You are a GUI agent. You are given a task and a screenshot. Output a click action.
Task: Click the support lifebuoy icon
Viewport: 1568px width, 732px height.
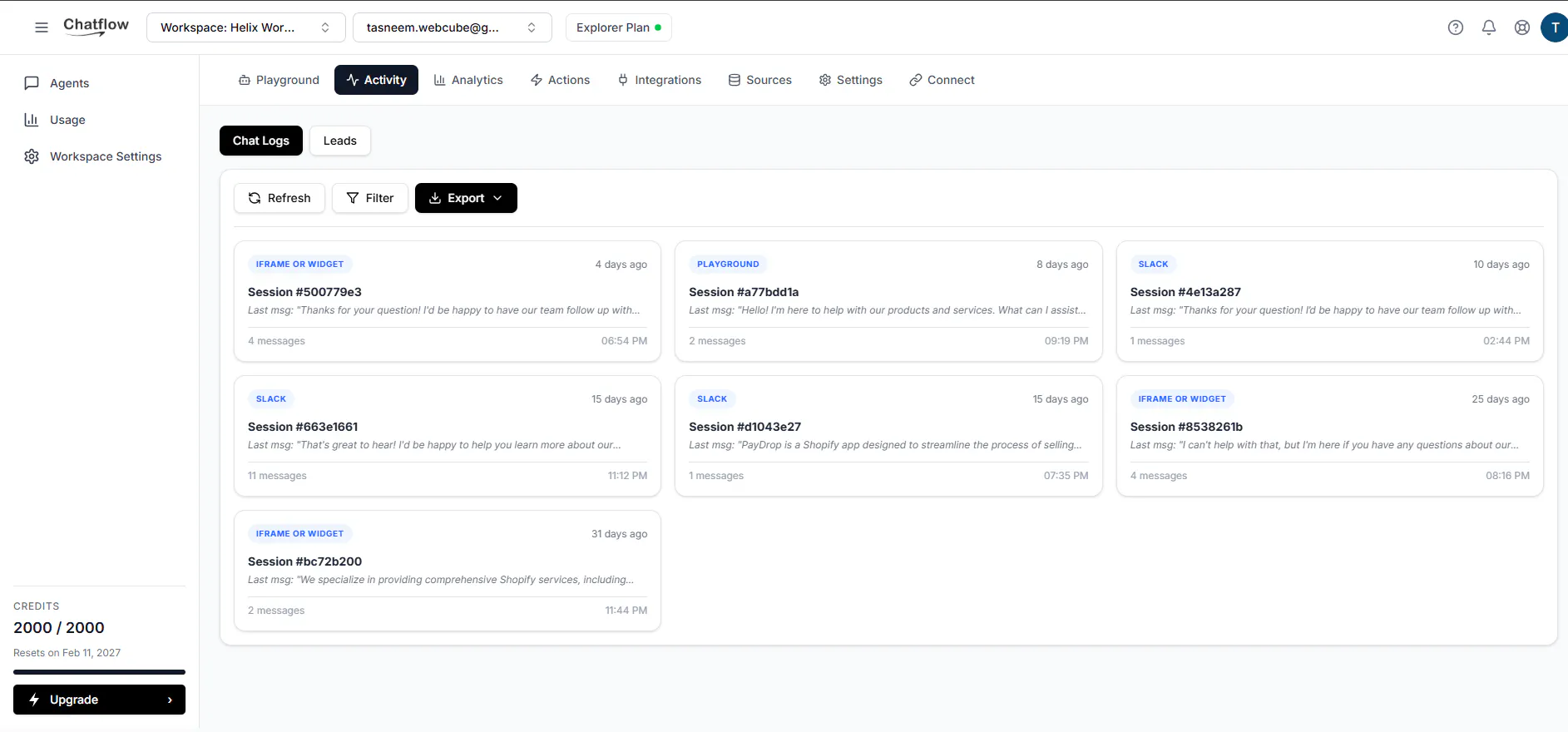click(x=1522, y=27)
